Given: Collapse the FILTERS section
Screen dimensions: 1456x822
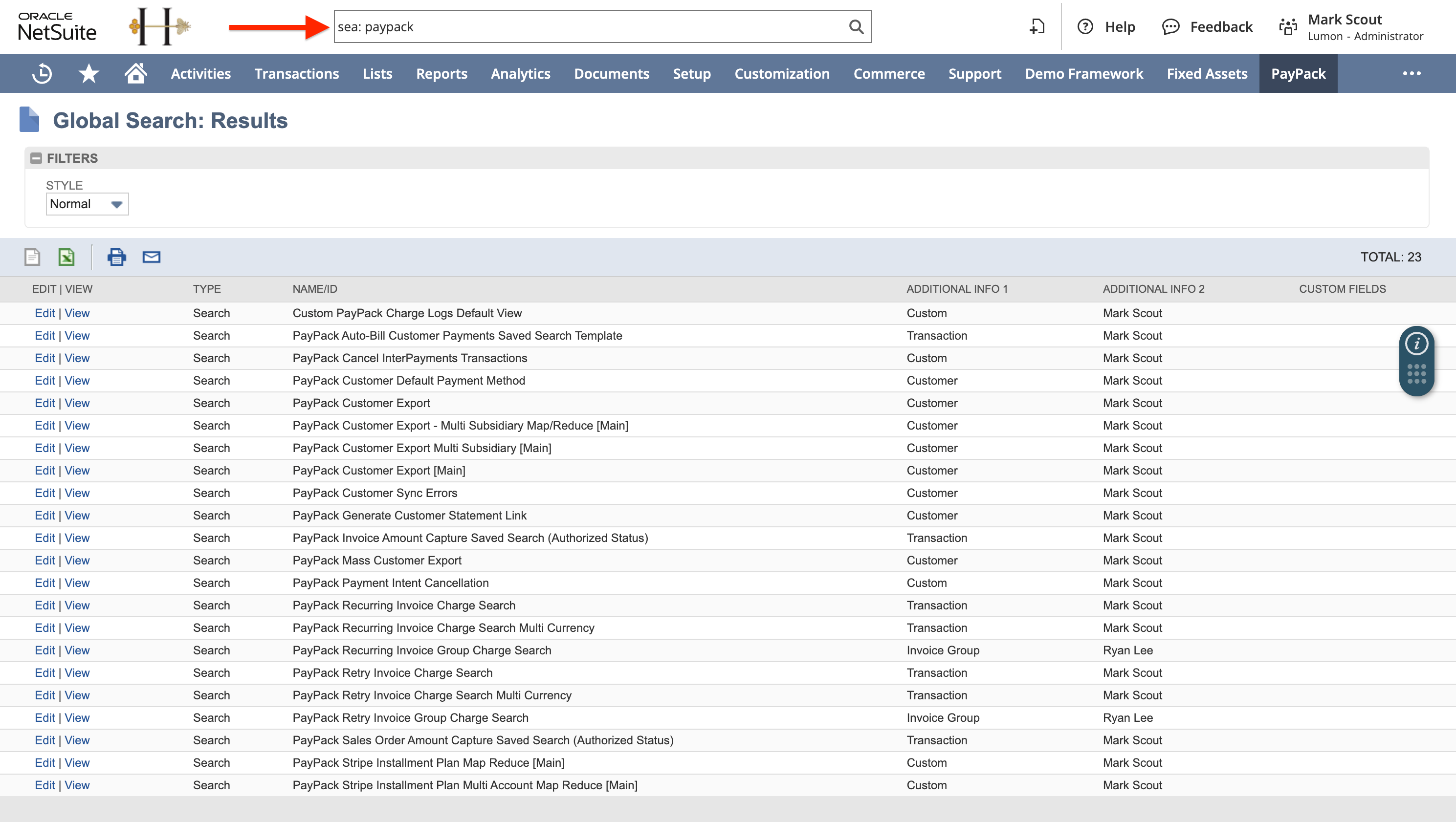Looking at the screenshot, I should pos(36,158).
